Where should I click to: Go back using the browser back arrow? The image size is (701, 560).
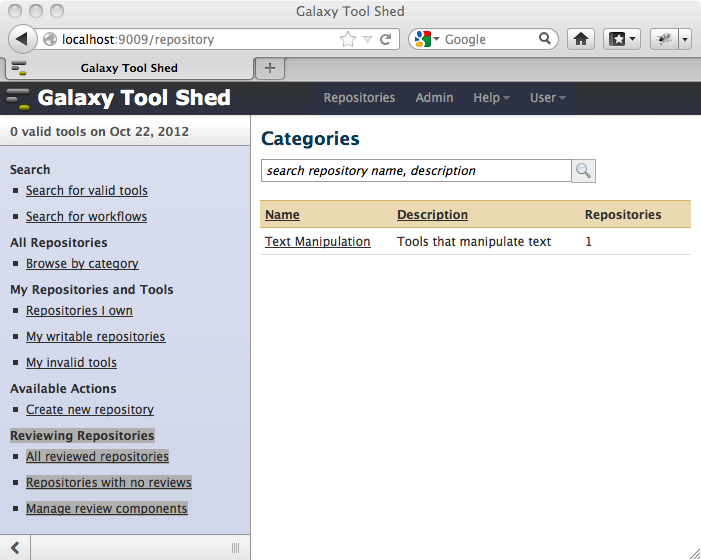22,39
